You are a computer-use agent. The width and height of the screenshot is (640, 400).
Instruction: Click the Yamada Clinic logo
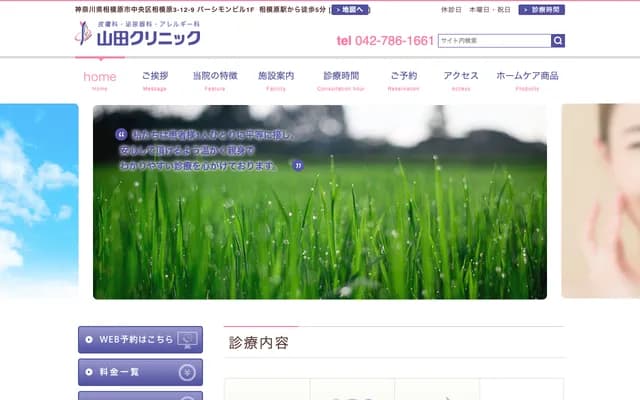coord(138,33)
